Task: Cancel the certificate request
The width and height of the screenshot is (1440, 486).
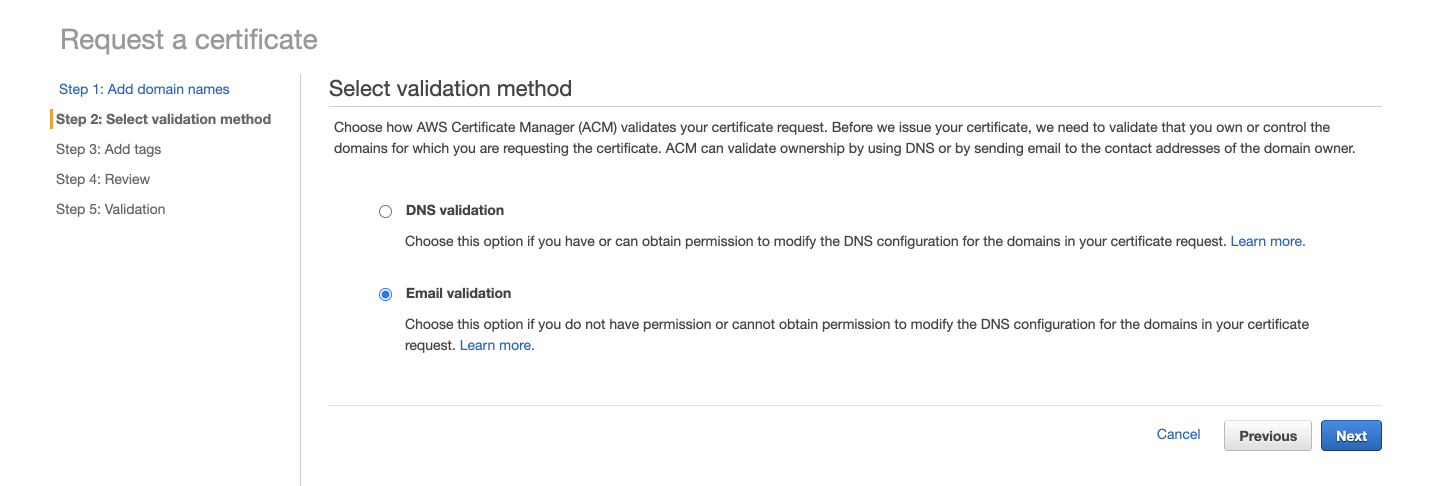Action: (x=1178, y=434)
